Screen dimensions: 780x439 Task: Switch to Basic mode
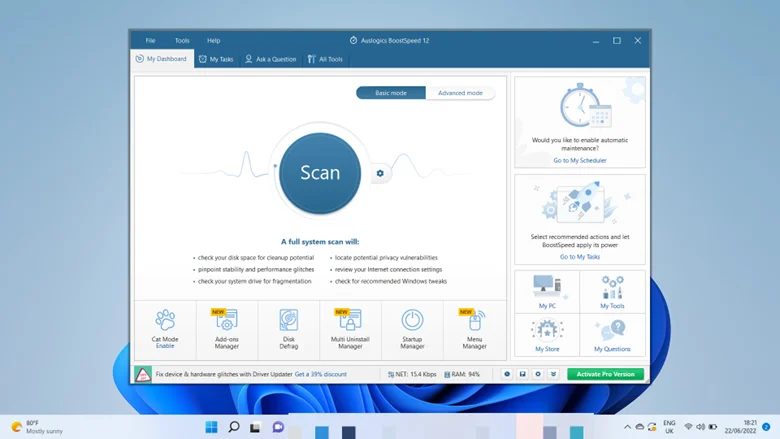(390, 93)
